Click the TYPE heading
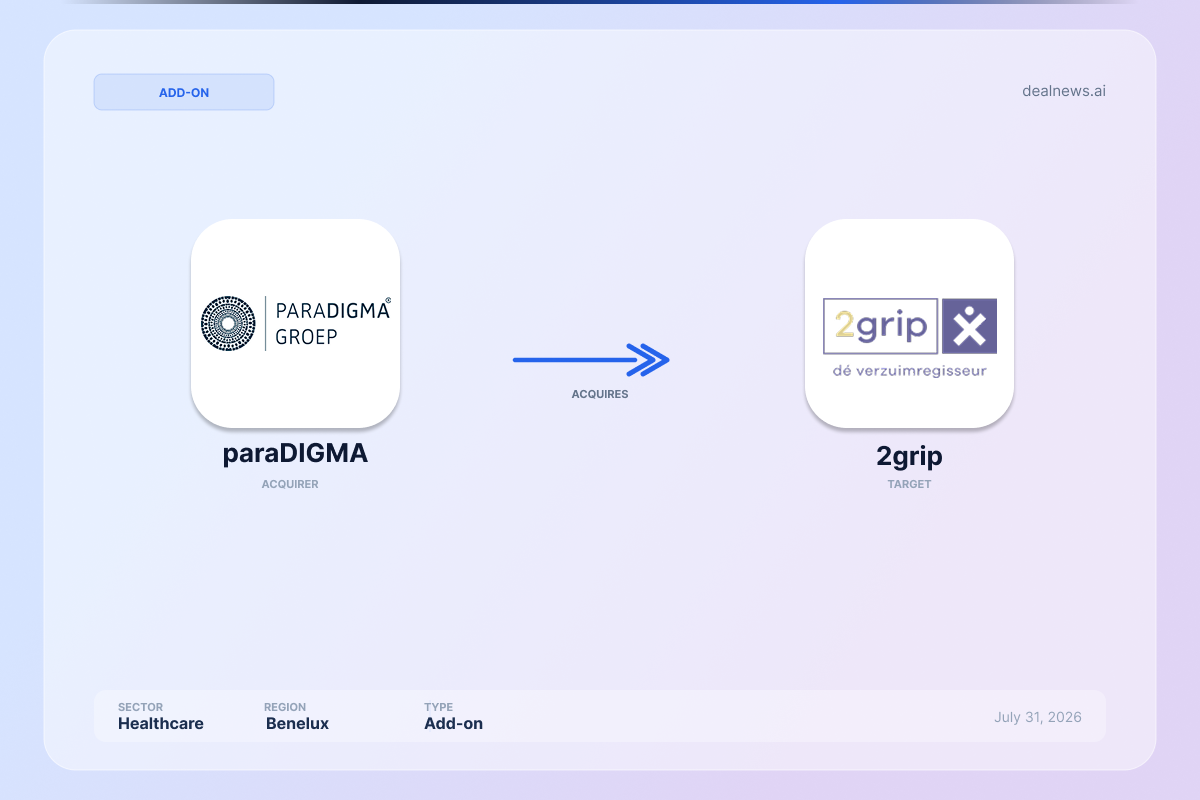 click(x=438, y=707)
